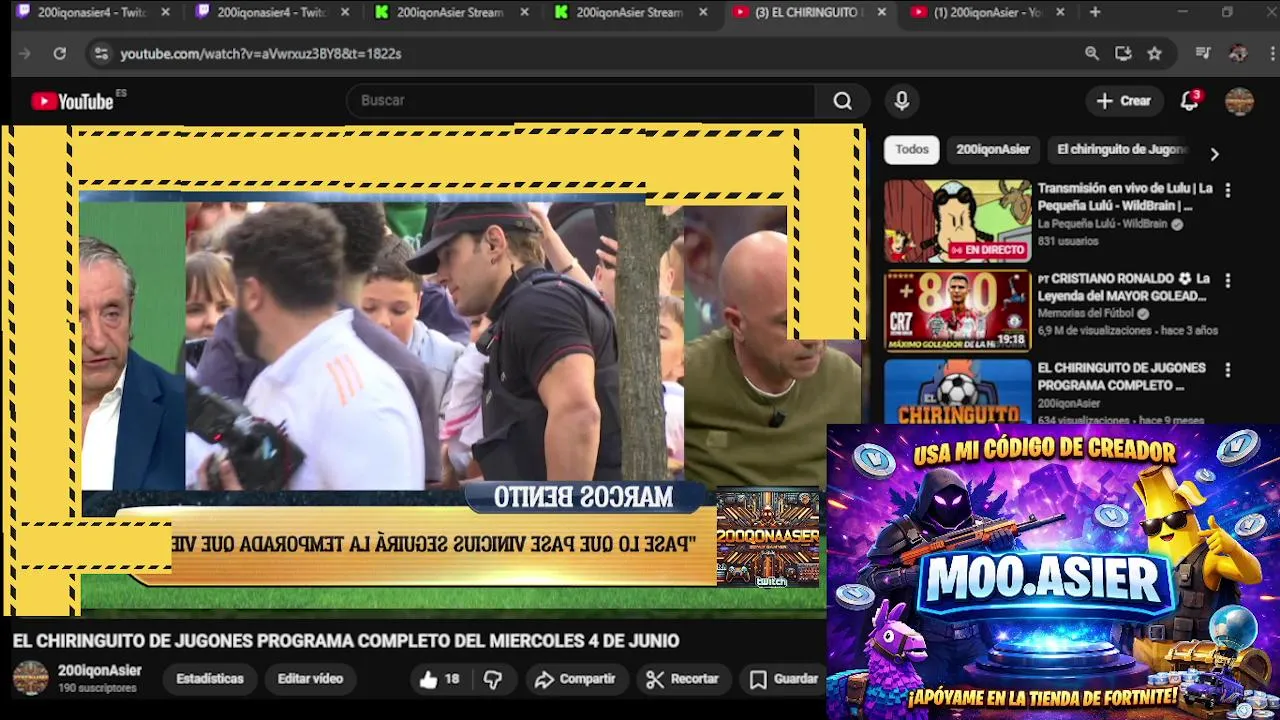Open the media control icon in the browser toolbar
The image size is (1280, 720).
[1203, 54]
